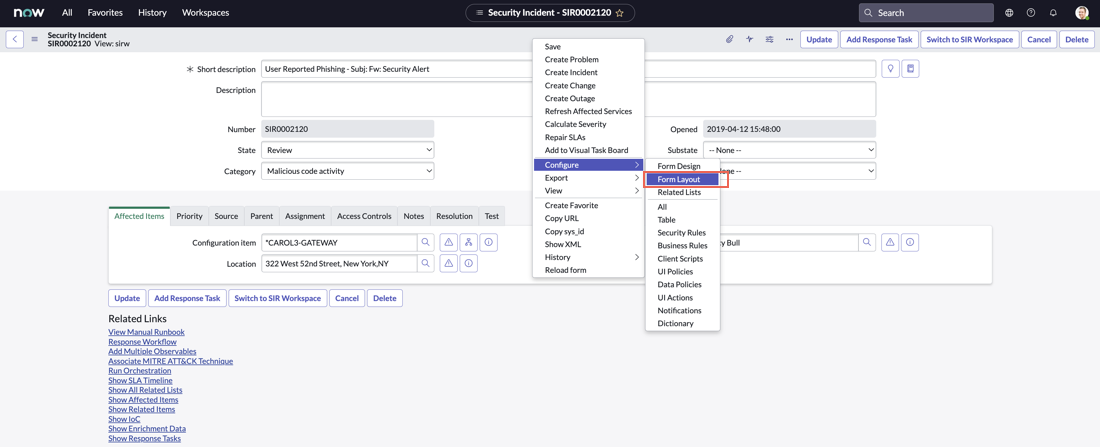Click the top Delete button

(x=1077, y=39)
